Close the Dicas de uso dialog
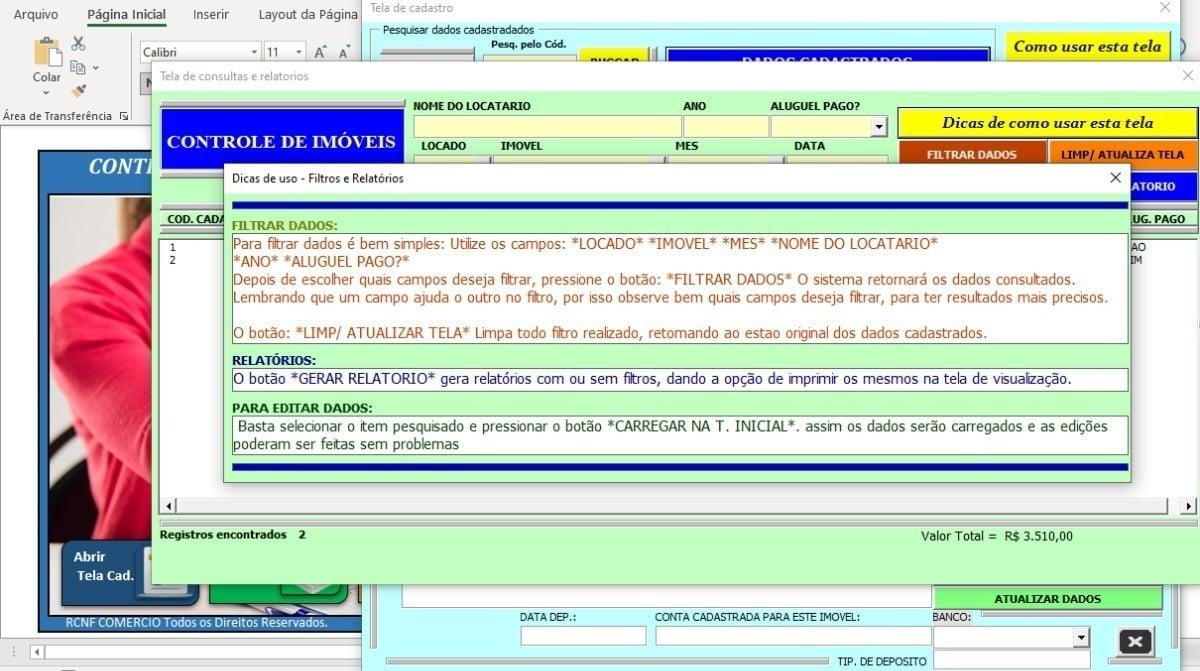This screenshot has height=671, width=1200. 1115,178
